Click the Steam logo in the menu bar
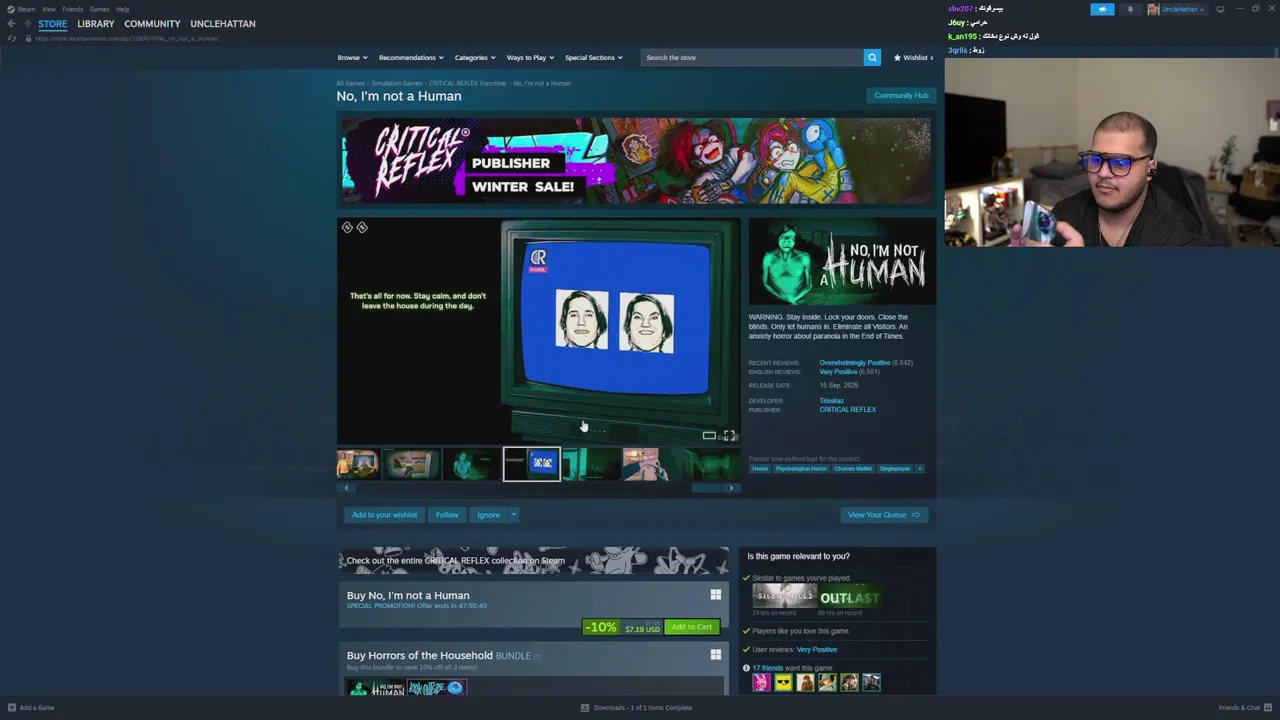 (x=12, y=9)
